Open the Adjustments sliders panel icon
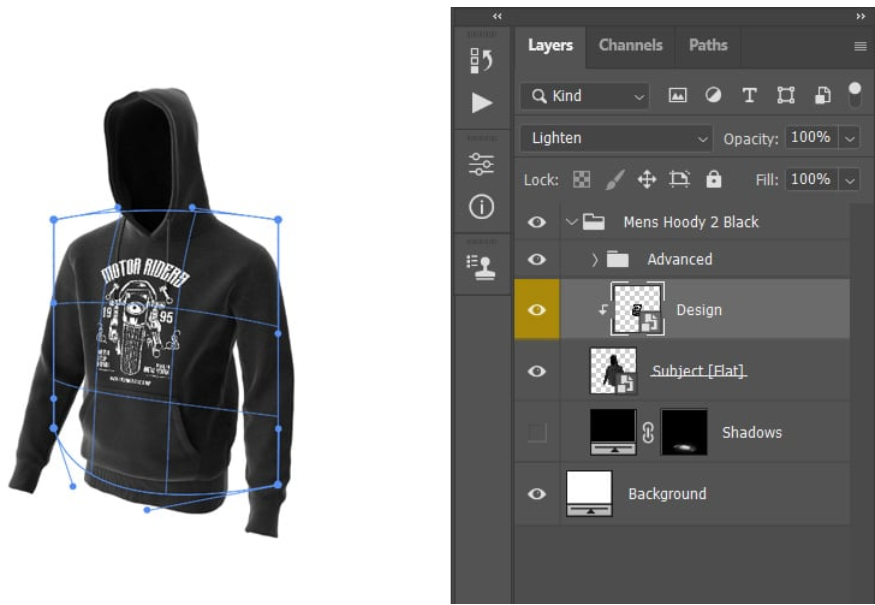875x605 pixels. coord(481,164)
